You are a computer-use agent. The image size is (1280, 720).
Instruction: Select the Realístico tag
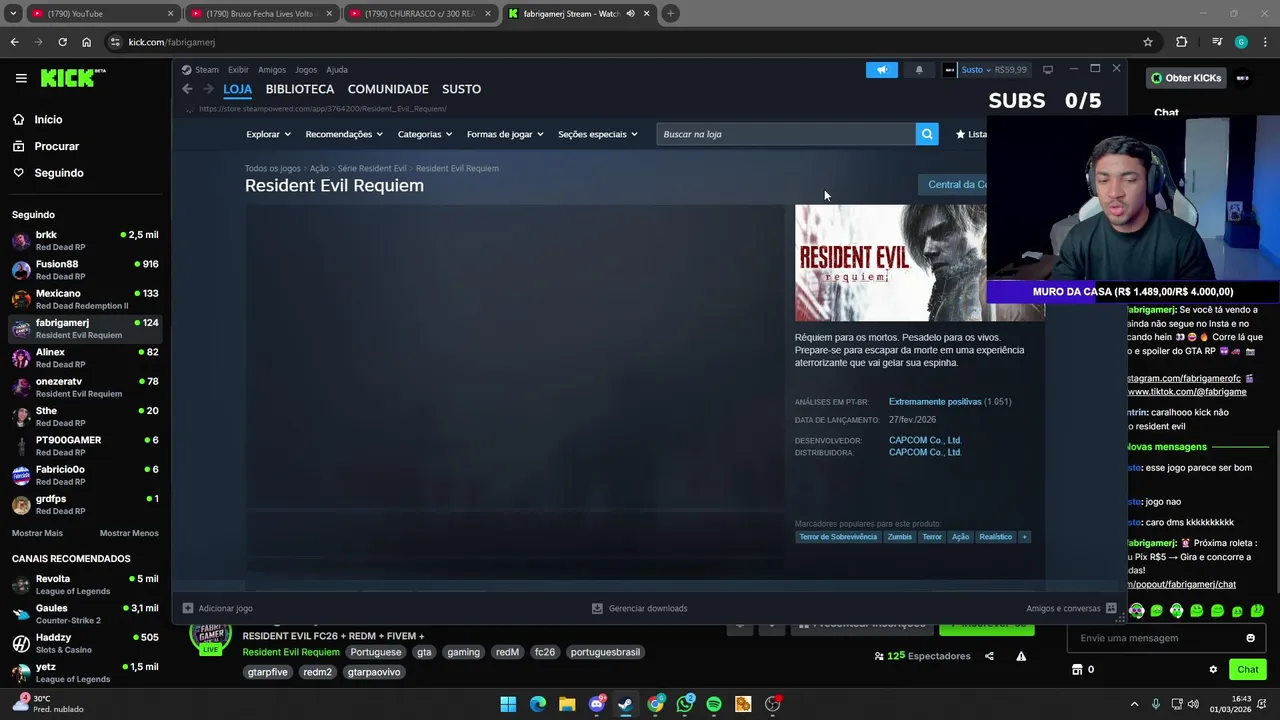tap(995, 537)
